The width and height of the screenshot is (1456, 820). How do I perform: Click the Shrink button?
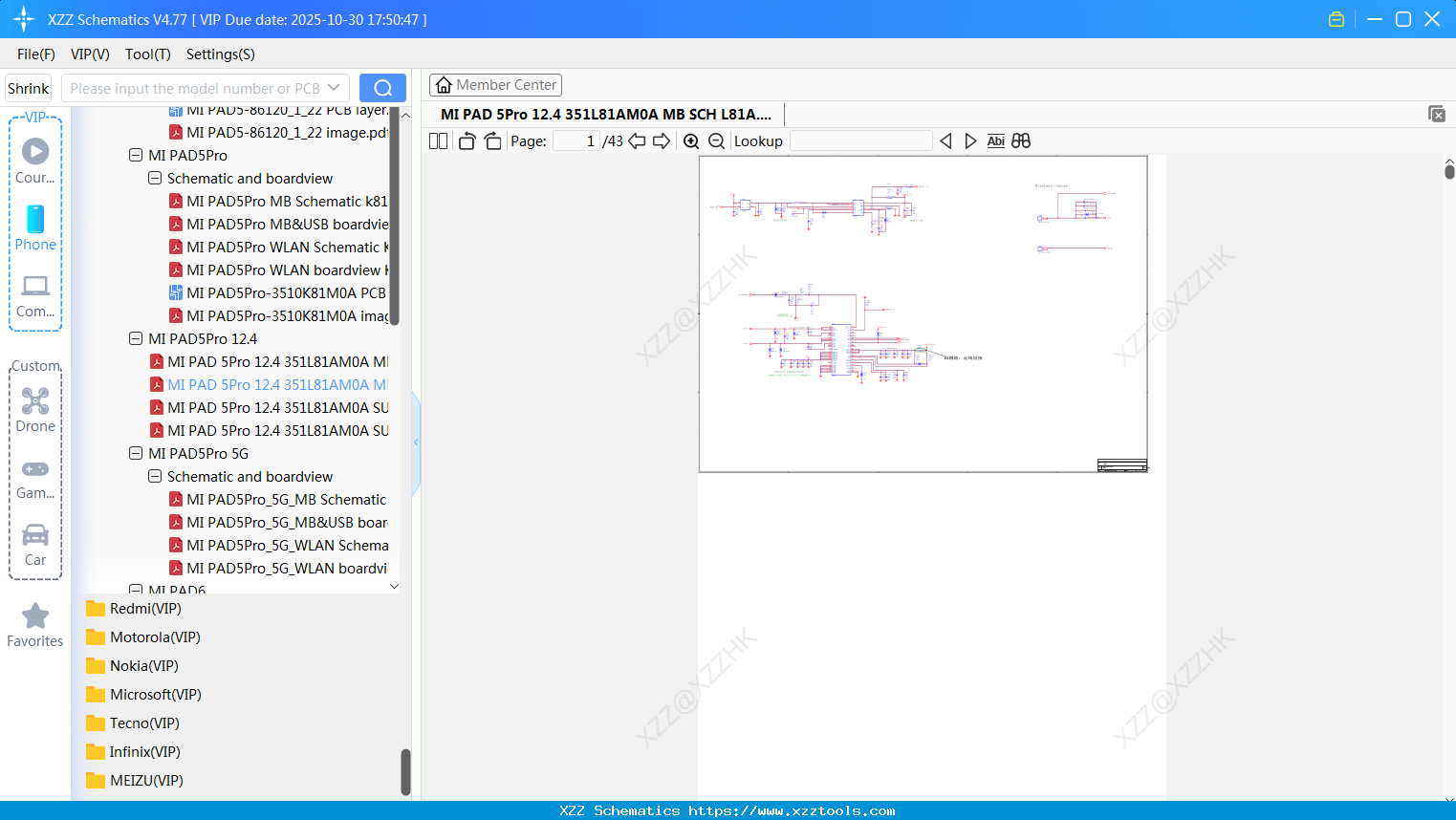(x=29, y=88)
